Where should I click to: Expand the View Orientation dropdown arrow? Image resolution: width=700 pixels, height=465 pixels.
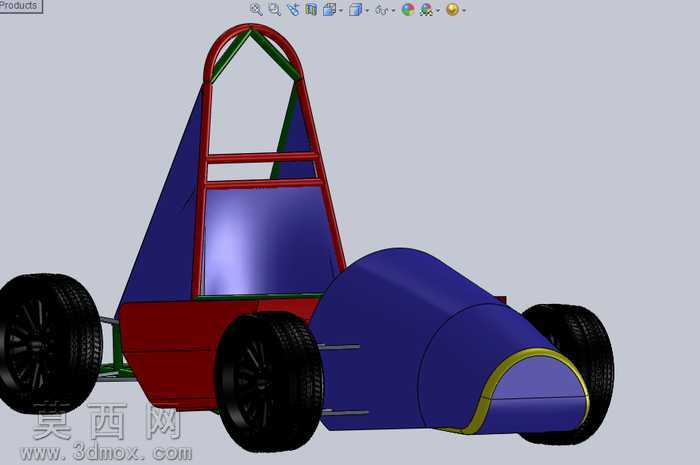tap(341, 10)
